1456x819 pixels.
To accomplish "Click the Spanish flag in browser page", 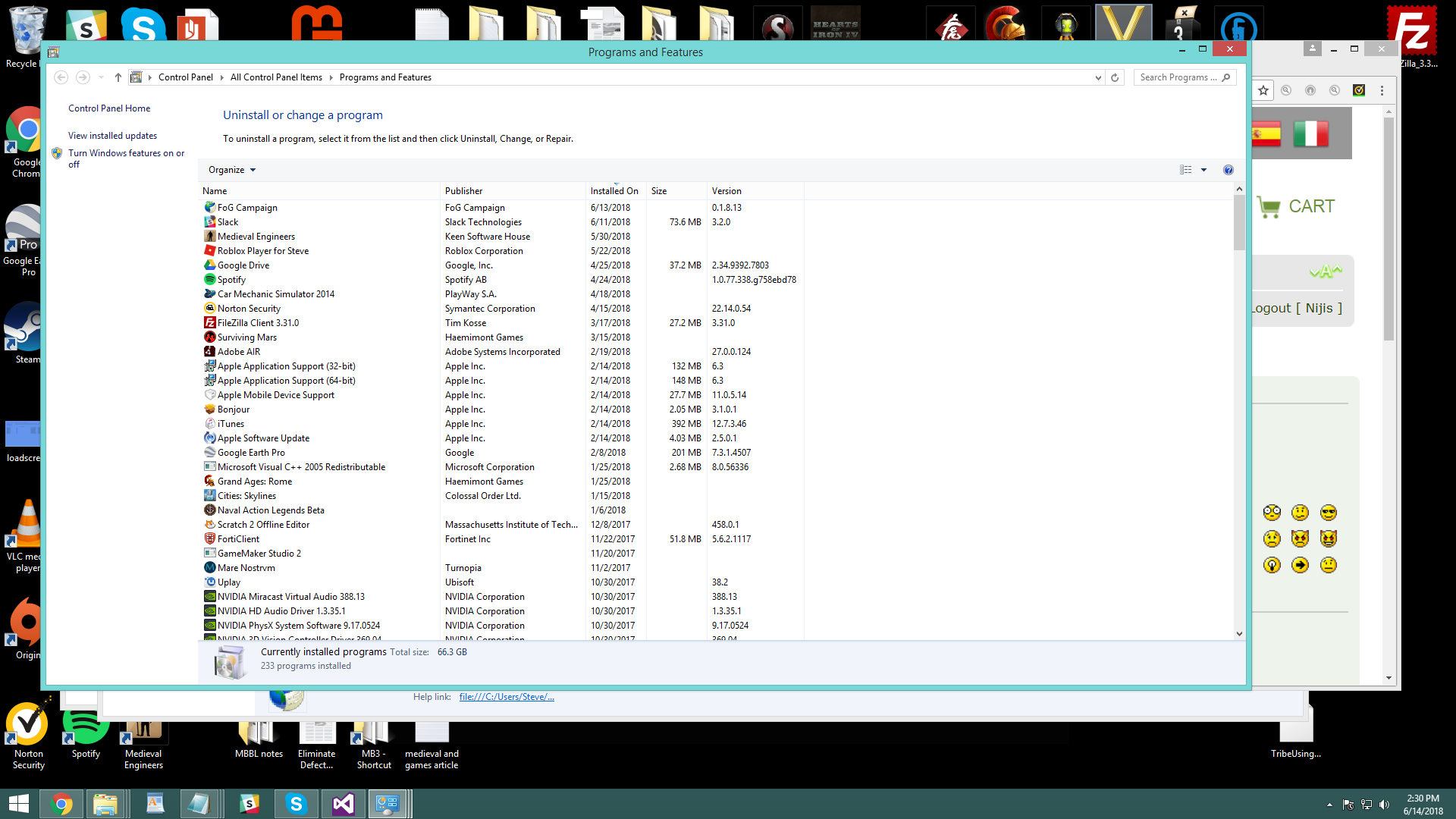I will coord(1266,133).
